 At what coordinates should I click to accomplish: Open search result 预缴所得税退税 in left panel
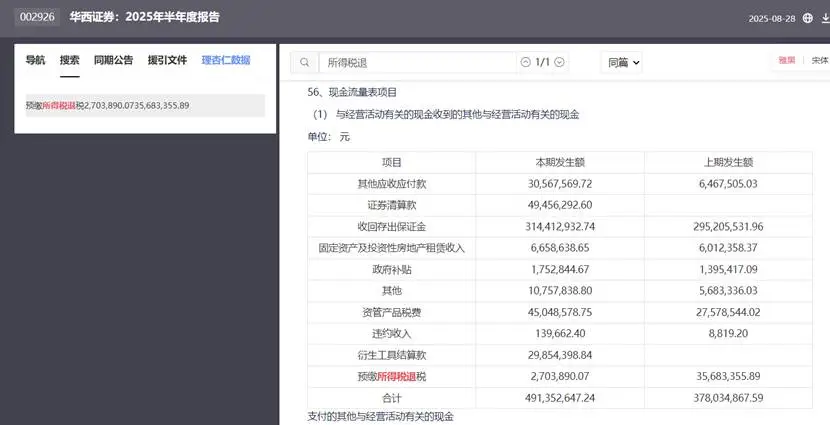pos(145,105)
